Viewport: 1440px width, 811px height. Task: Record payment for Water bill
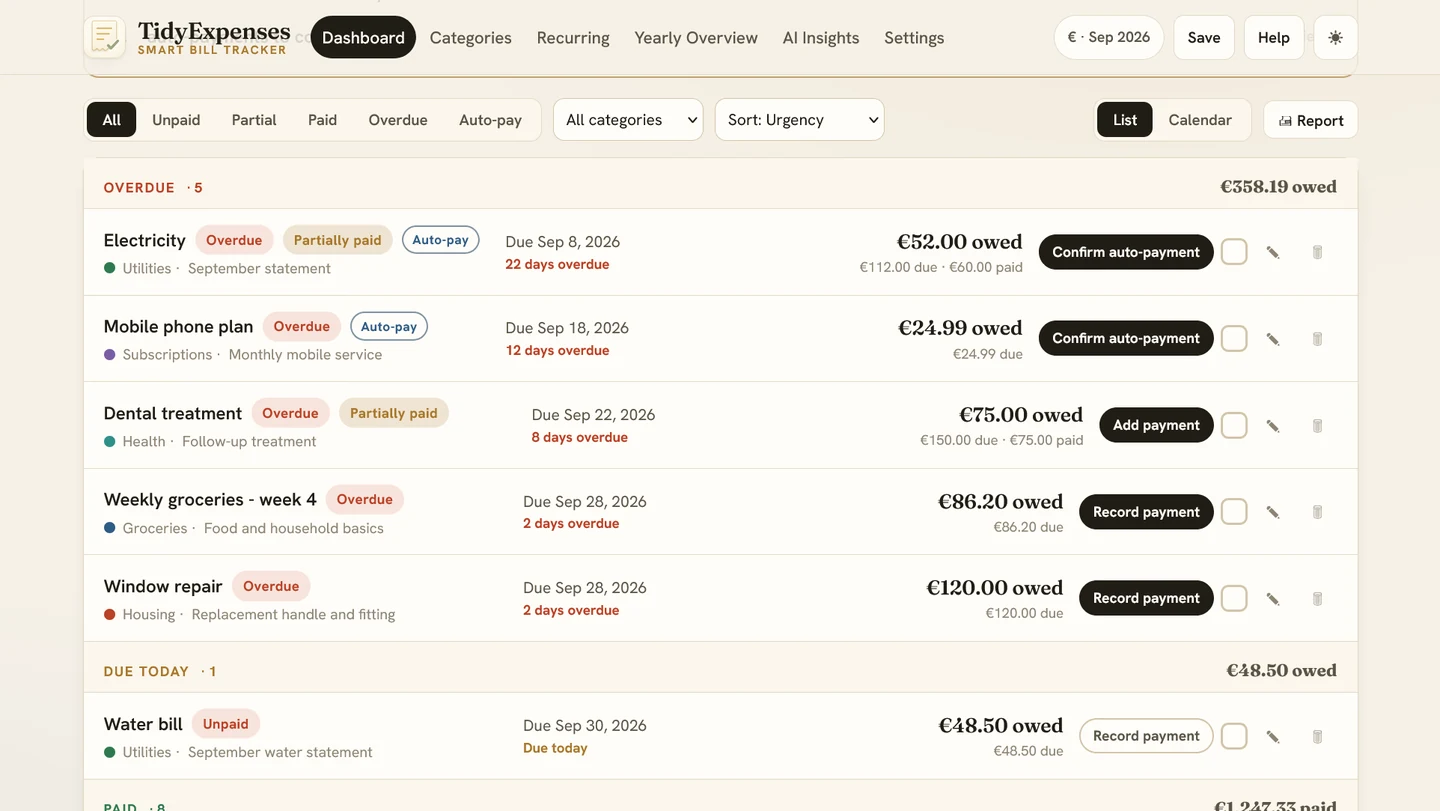click(x=1146, y=736)
